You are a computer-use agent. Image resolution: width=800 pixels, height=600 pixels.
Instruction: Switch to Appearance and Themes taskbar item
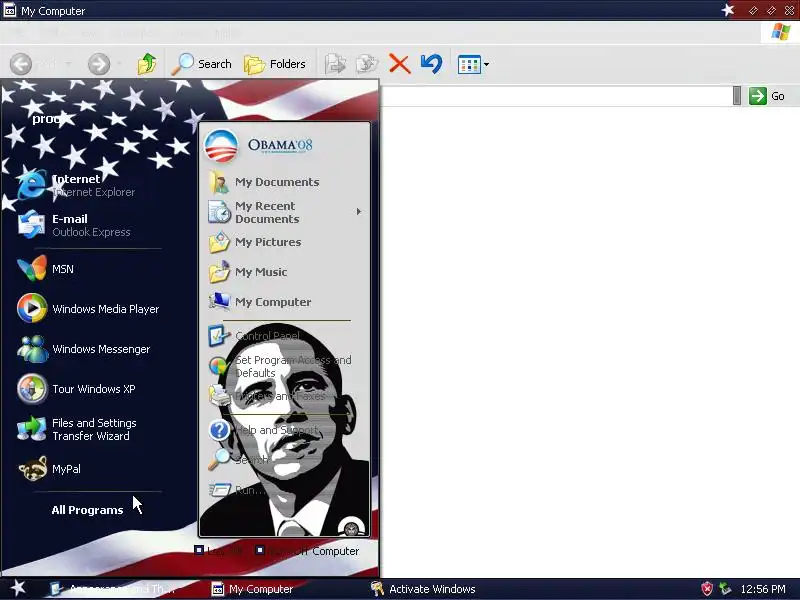[112, 589]
